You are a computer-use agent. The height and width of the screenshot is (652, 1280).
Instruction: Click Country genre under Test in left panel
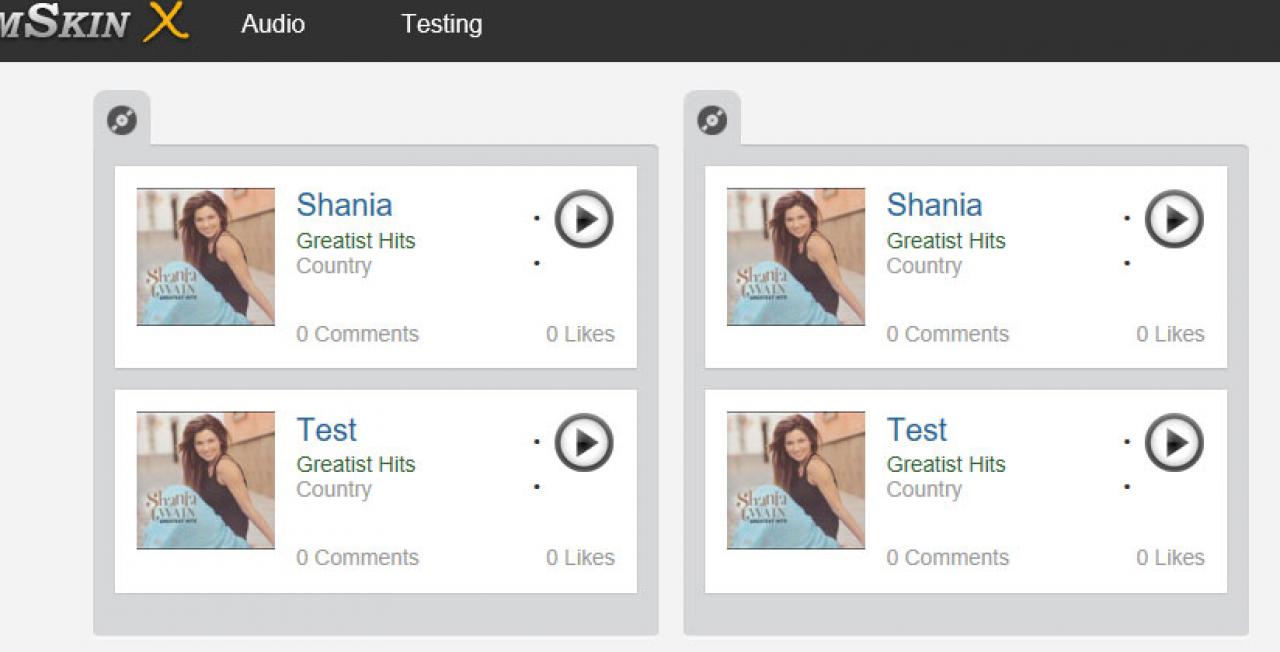[334, 490]
